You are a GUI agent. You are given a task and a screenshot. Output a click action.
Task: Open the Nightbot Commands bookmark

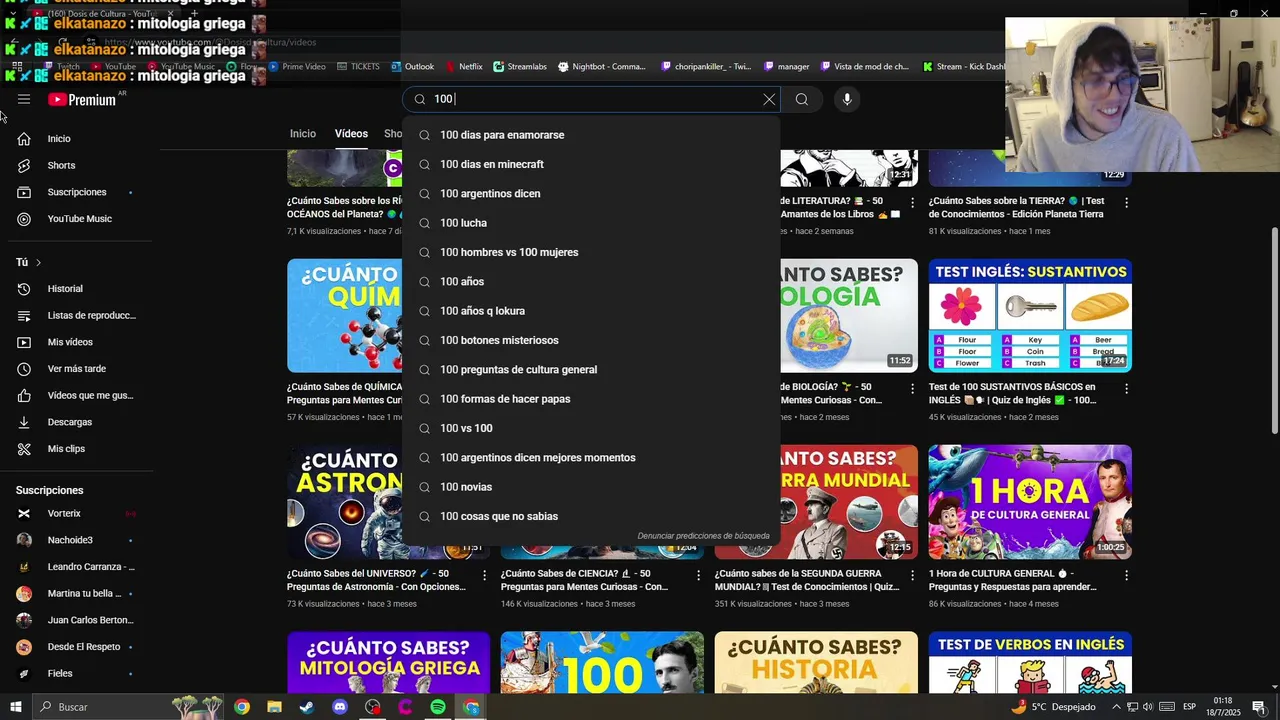pos(602,67)
